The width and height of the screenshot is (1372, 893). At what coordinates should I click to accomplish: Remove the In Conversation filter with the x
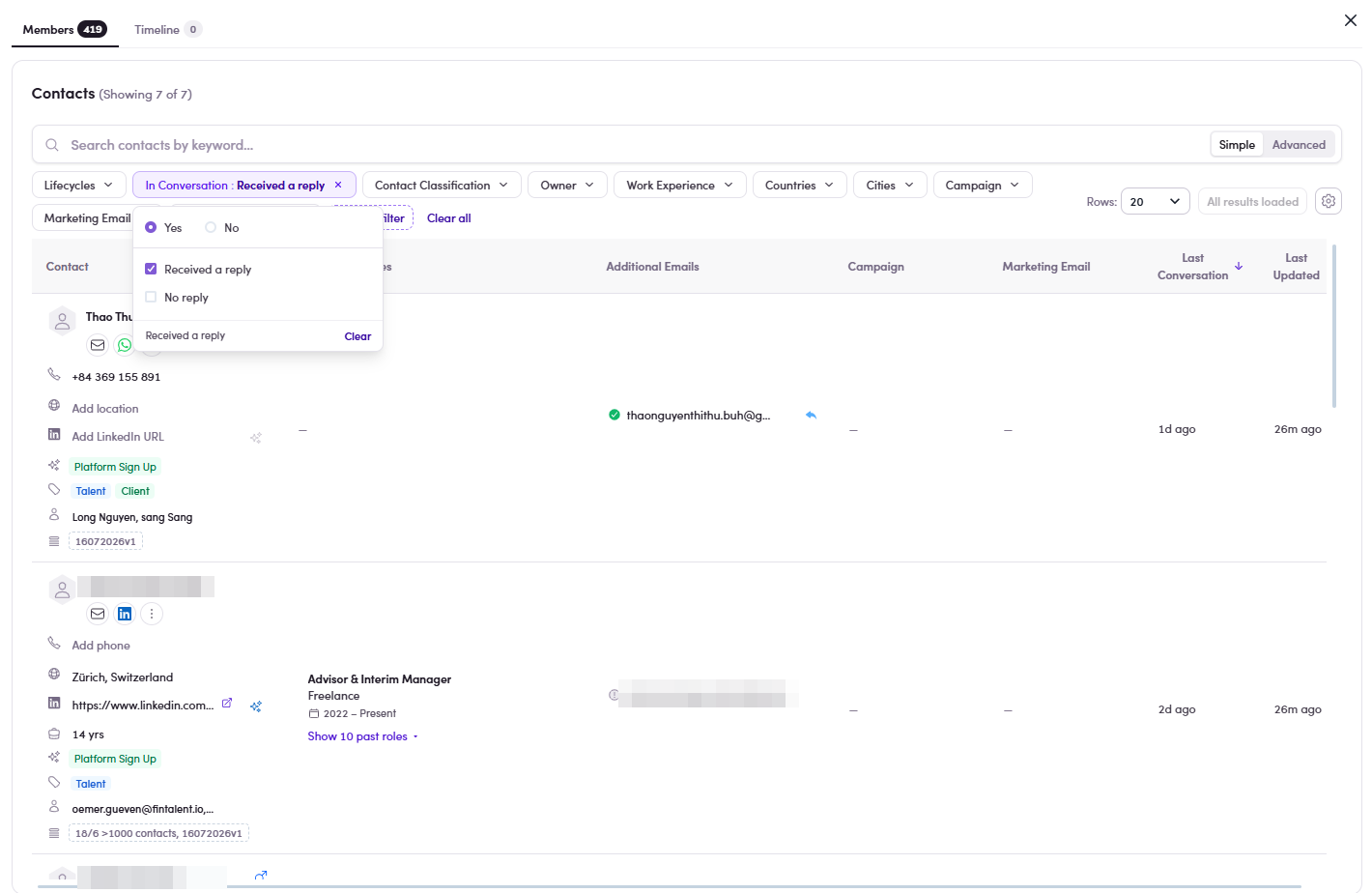pyautogui.click(x=338, y=185)
